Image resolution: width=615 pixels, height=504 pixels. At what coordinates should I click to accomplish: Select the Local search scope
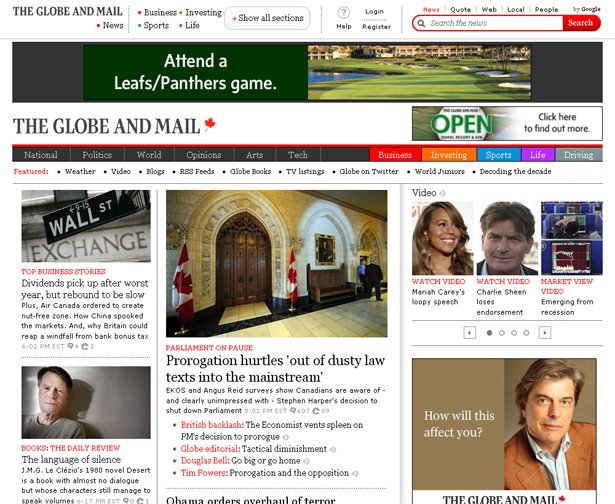click(x=516, y=9)
